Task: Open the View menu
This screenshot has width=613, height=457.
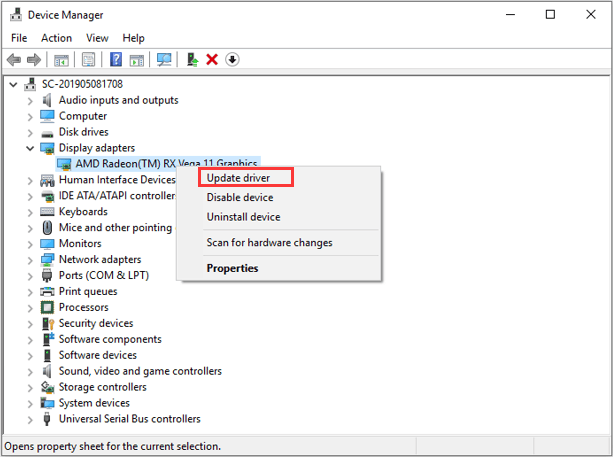Action: (97, 38)
